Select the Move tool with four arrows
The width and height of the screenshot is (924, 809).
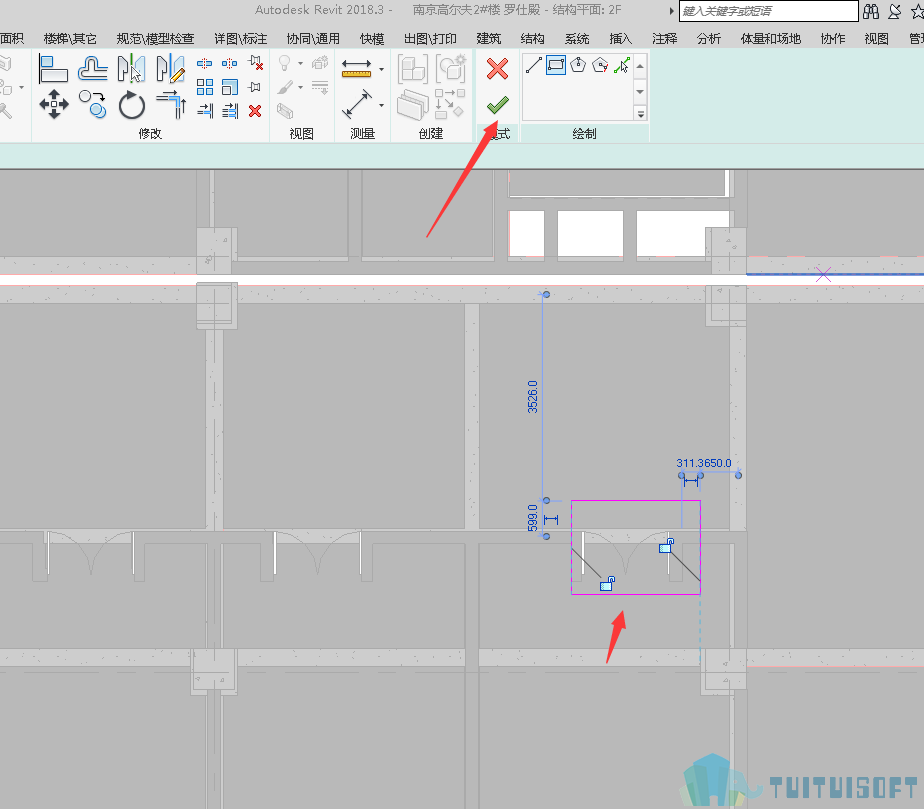(x=54, y=104)
